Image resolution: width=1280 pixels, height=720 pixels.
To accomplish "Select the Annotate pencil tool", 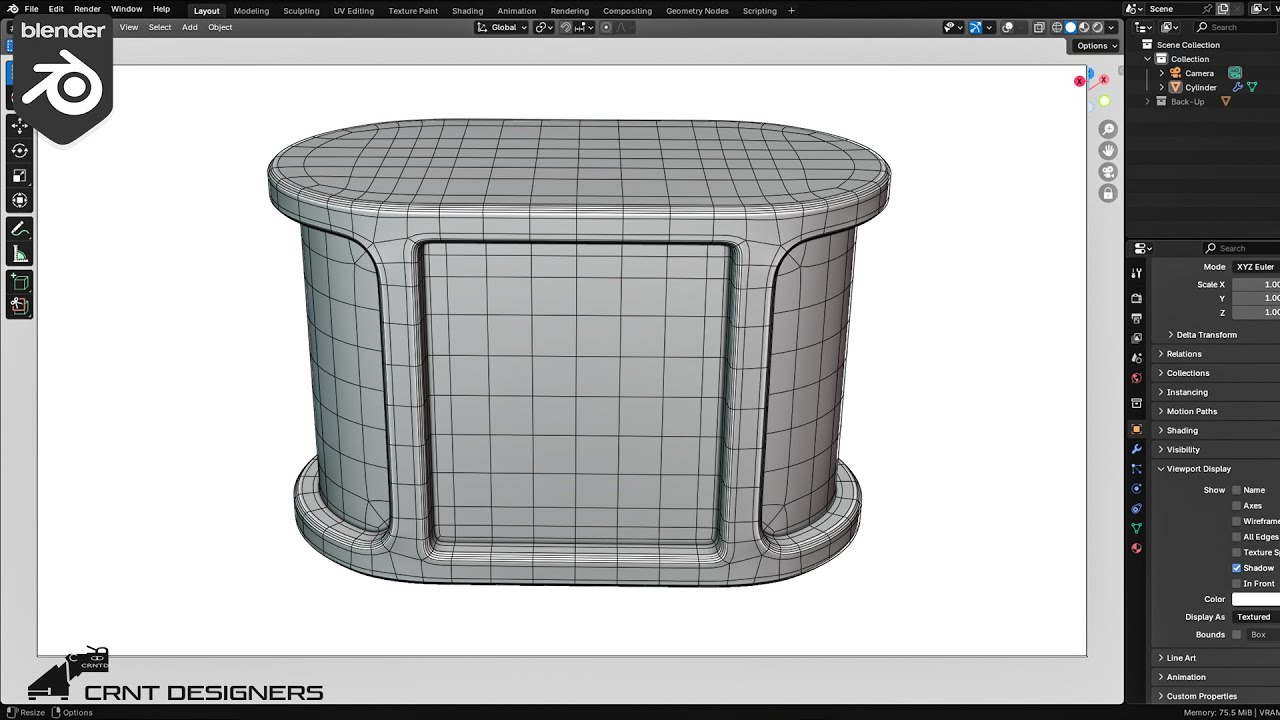I will [x=20, y=229].
